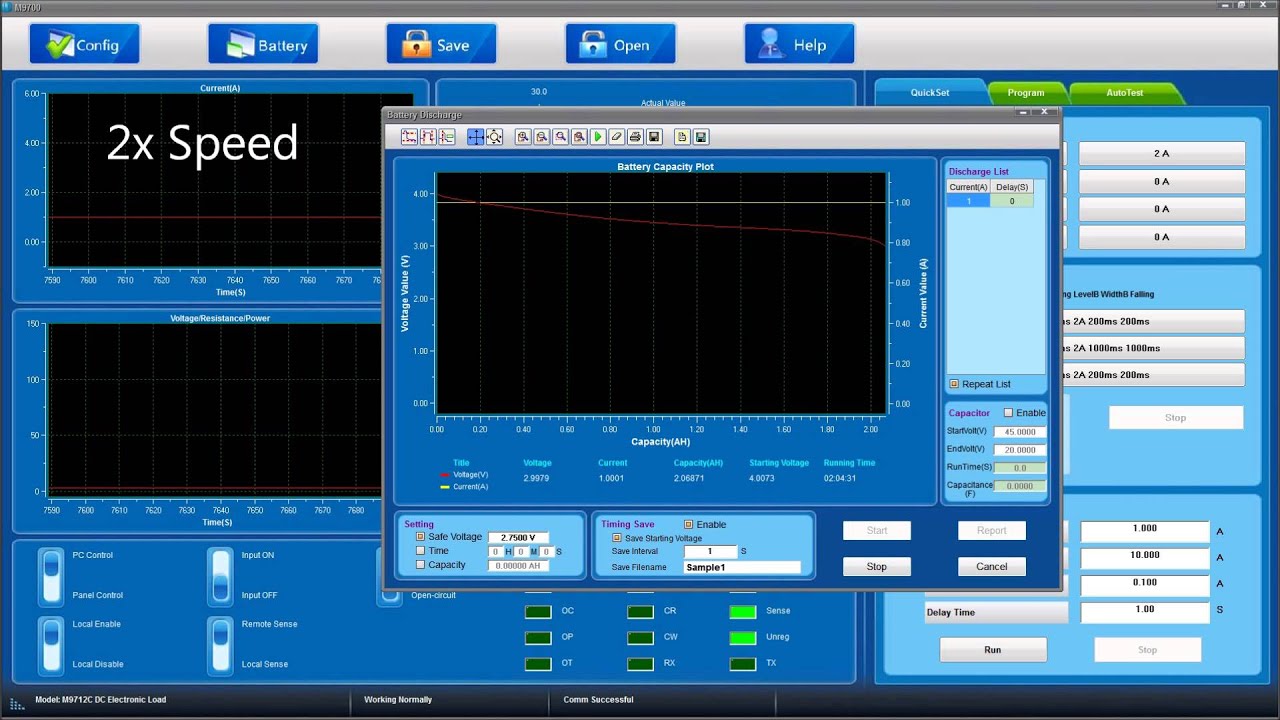Screen dimensions: 1280x720
Task: Toggle the Repeat List checkbox
Action: (954, 384)
